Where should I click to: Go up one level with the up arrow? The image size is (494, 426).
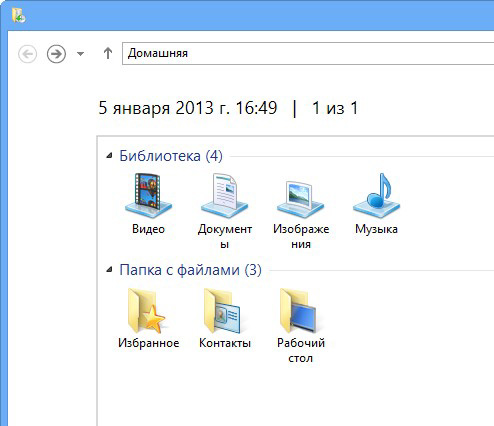(x=108, y=53)
